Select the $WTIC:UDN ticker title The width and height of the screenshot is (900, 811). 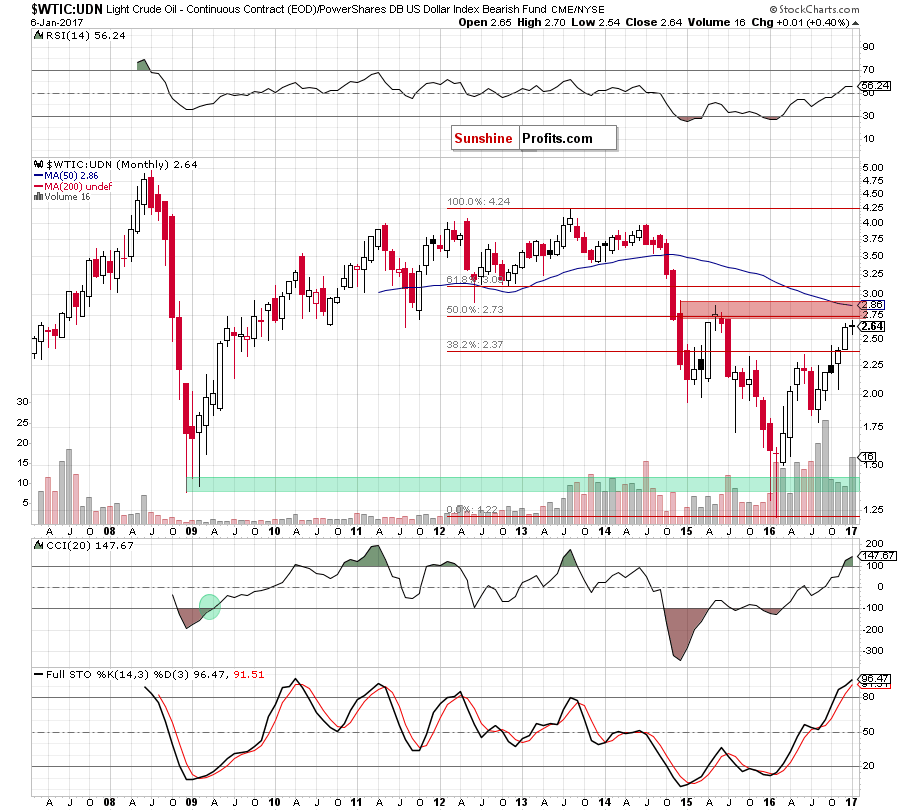pos(67,9)
